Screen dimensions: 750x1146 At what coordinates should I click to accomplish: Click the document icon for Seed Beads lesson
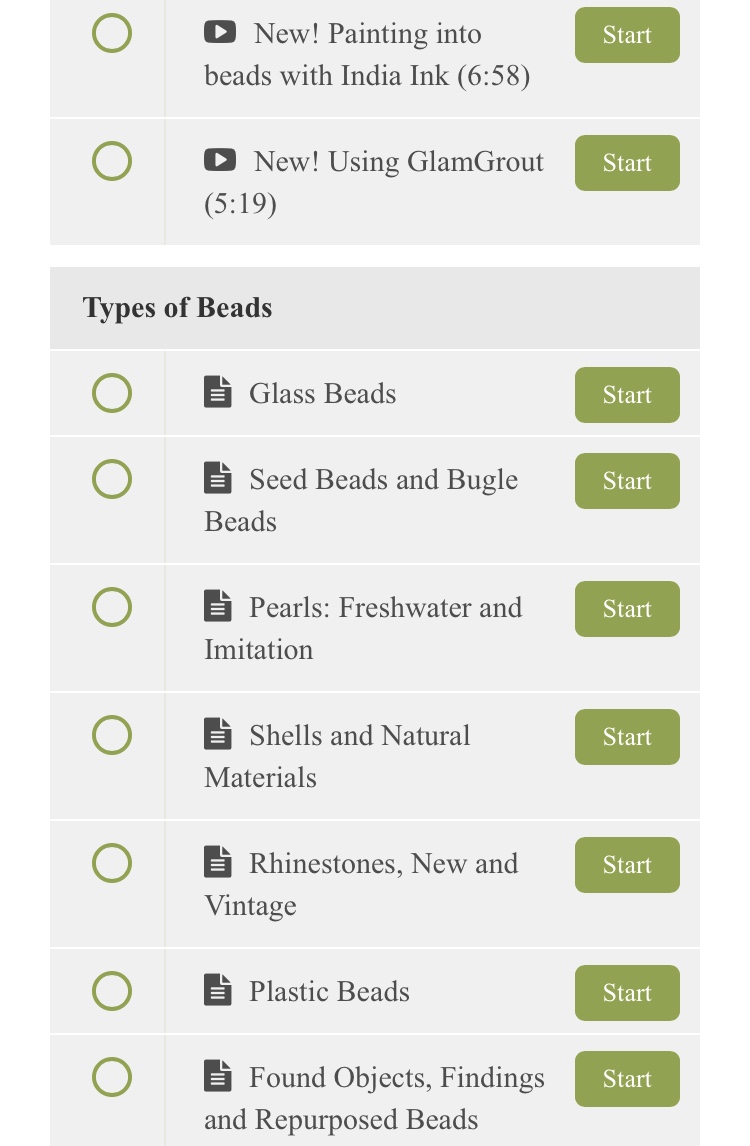218,478
